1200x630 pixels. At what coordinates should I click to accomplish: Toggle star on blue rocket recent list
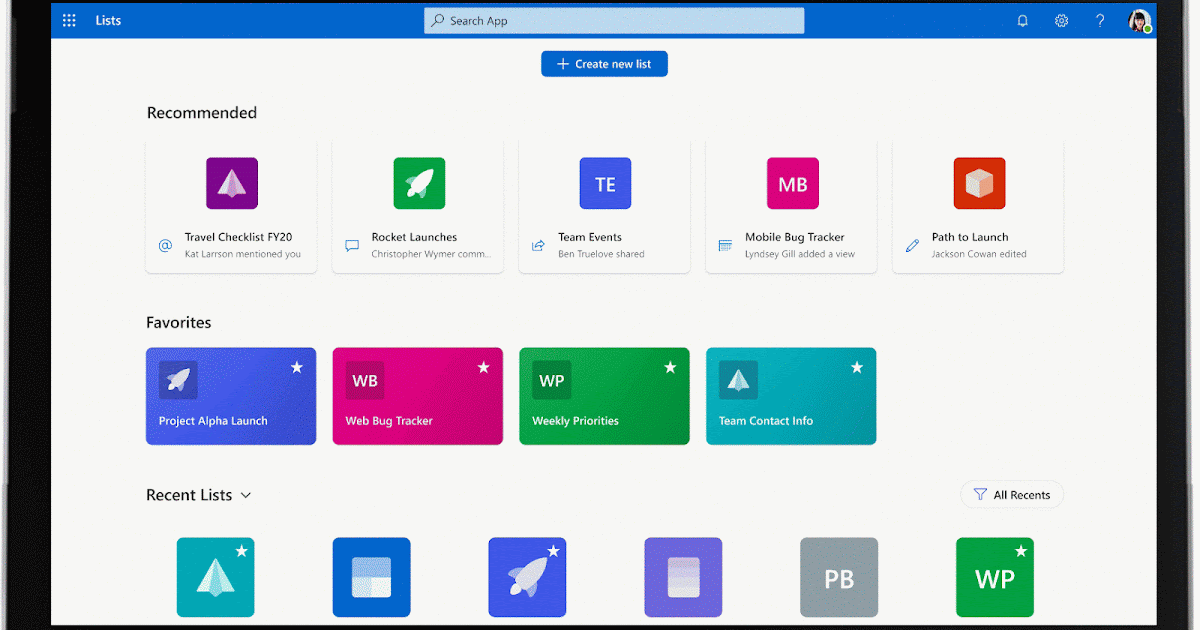click(x=552, y=551)
